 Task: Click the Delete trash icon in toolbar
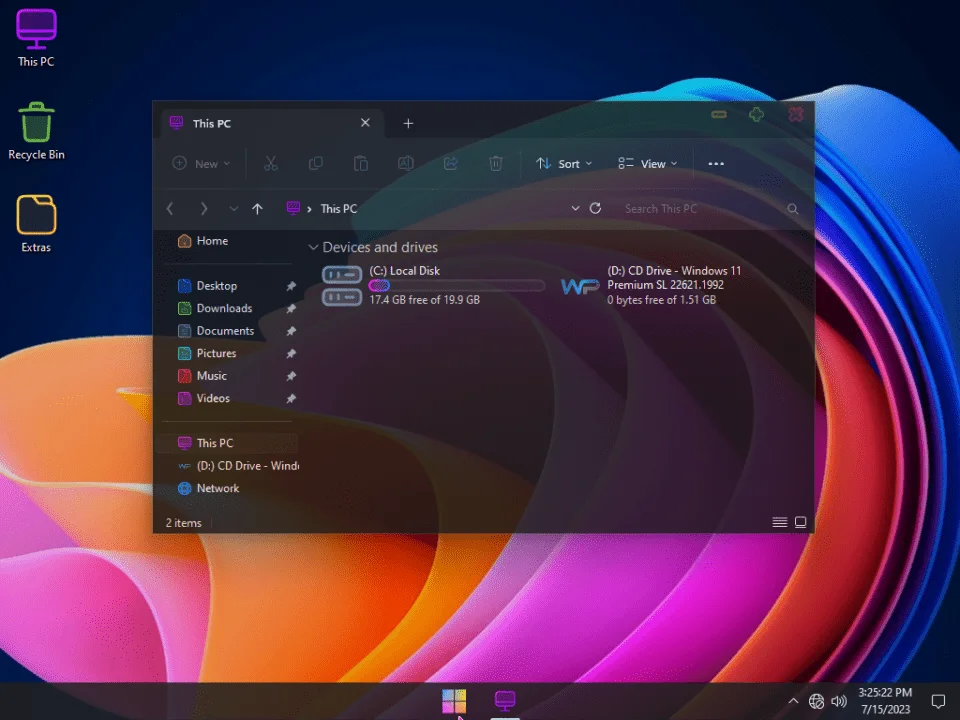point(496,163)
